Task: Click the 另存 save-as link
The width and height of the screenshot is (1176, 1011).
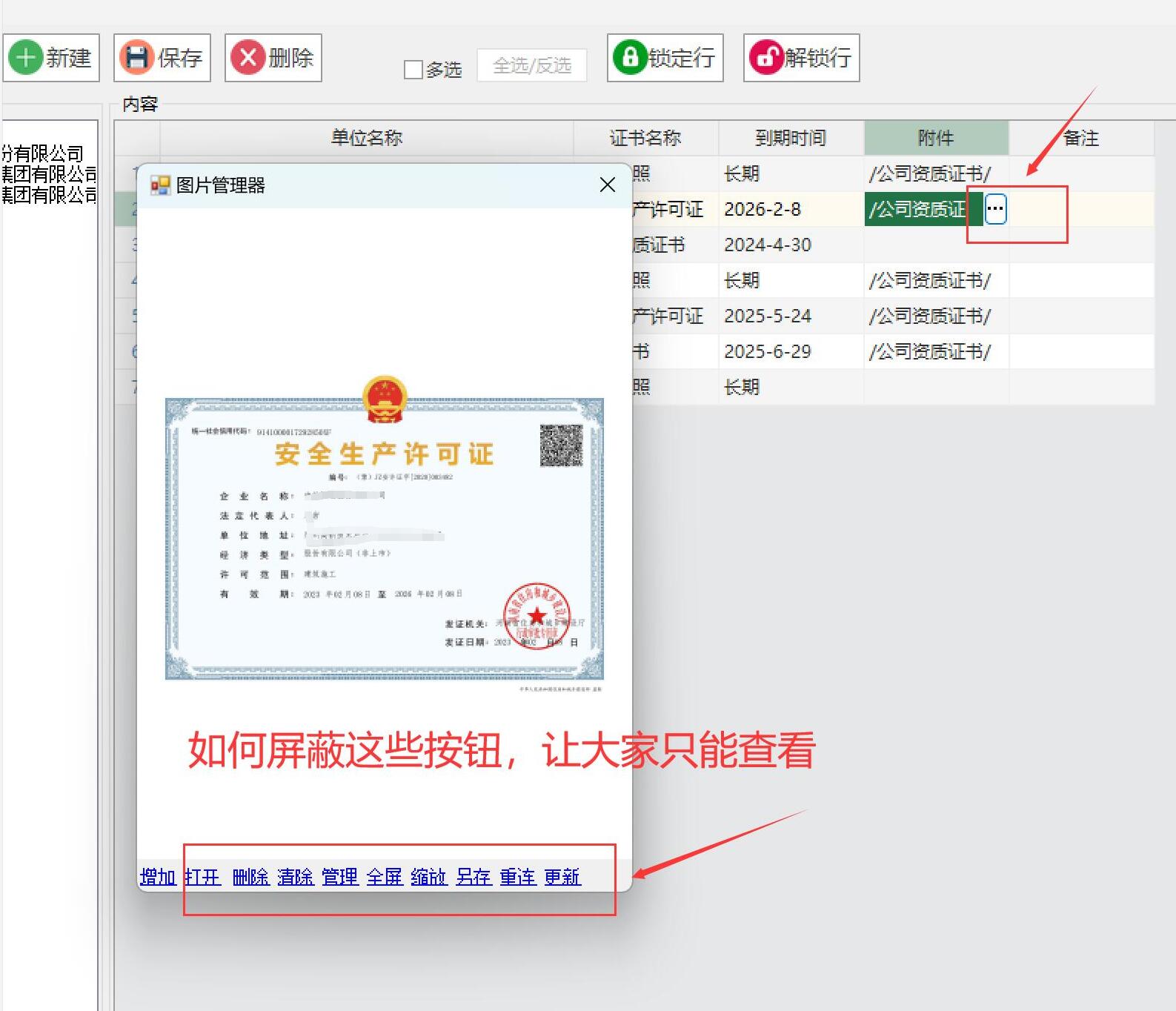Action: [473, 877]
